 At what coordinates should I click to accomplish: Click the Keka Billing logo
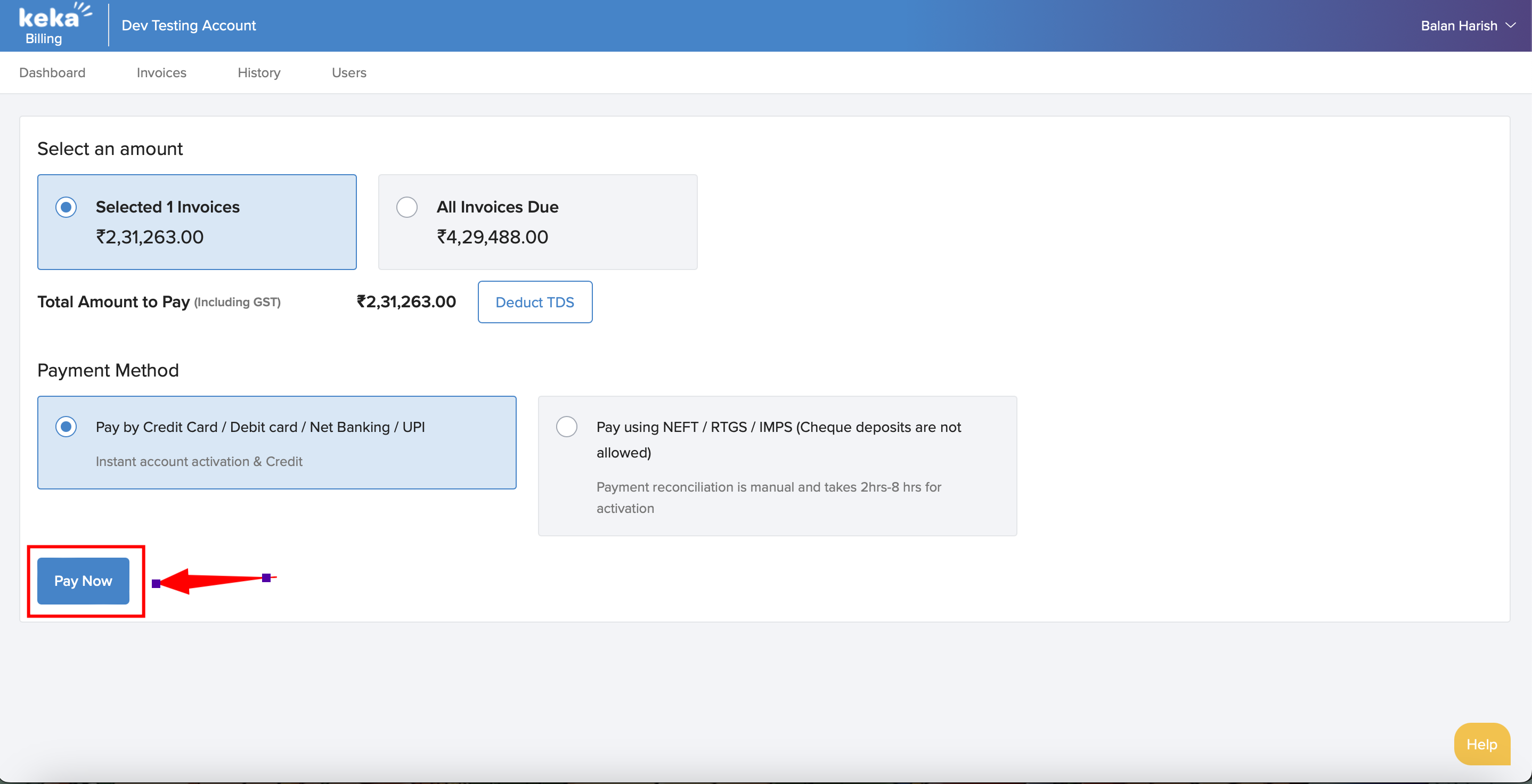(53, 25)
